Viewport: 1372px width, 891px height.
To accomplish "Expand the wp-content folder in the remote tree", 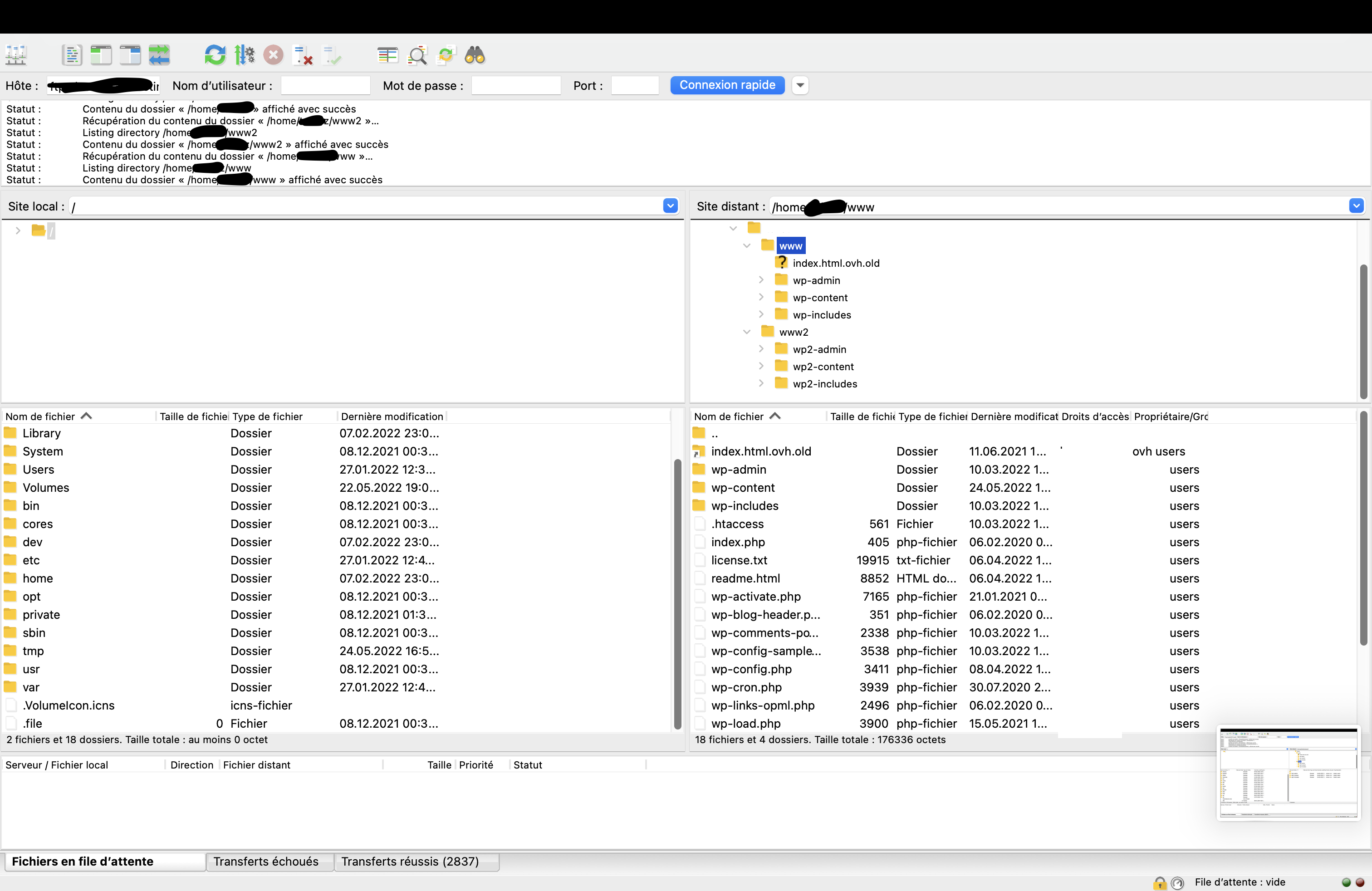I will [761, 298].
